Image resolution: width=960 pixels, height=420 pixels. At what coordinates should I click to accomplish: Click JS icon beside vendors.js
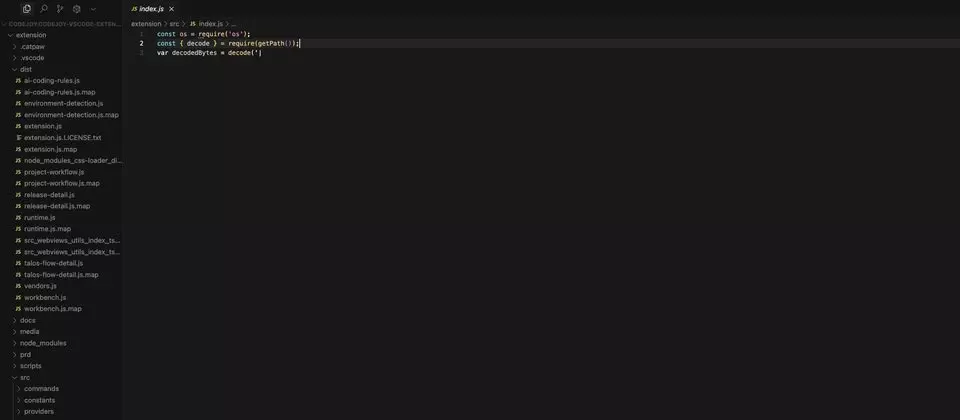click(18, 286)
